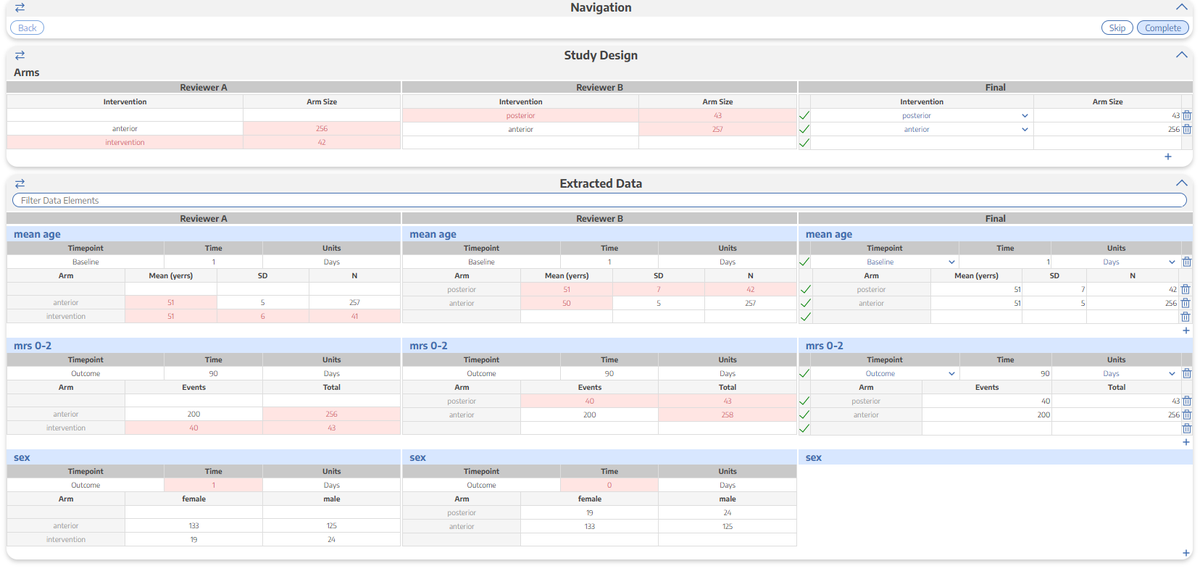The width and height of the screenshot is (1200, 587).
Task: Click Final mean age posterior SD field
Action: [1054, 290]
